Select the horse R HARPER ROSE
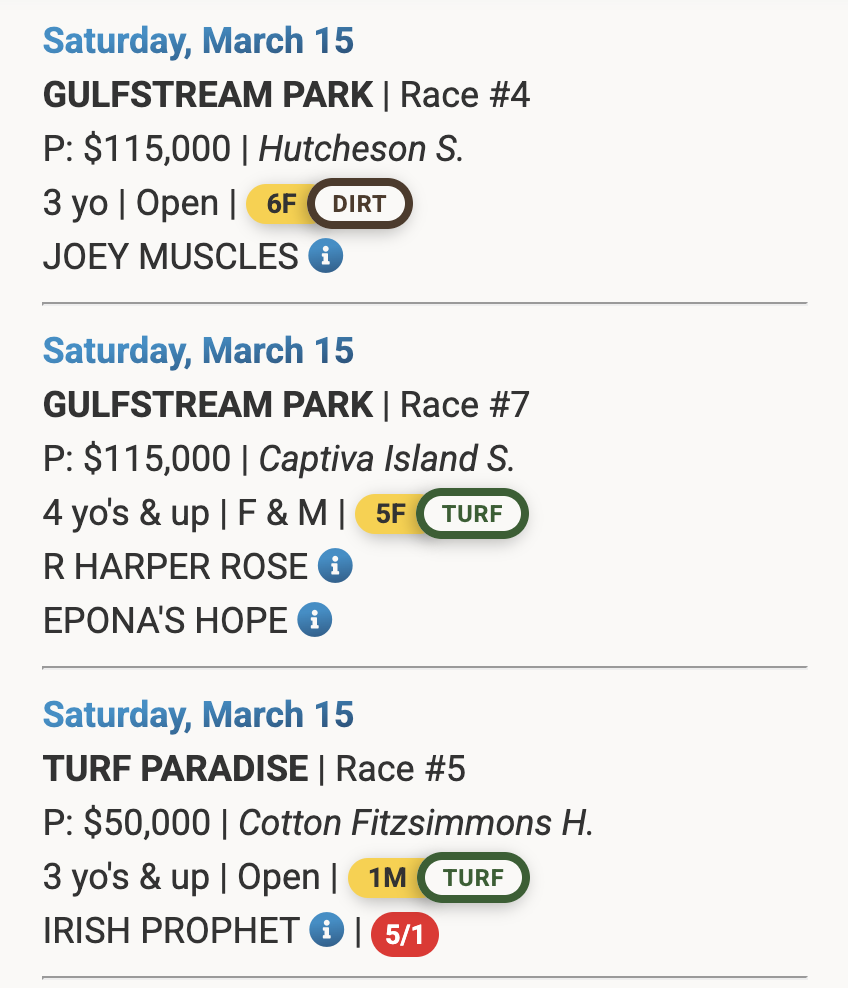Image resolution: width=848 pixels, height=988 pixels. pyautogui.click(x=175, y=567)
